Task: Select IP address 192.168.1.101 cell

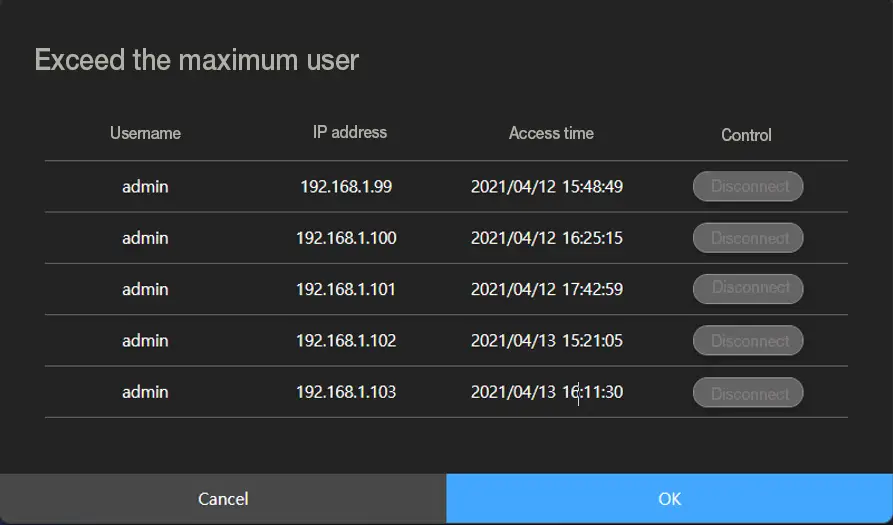Action: pyautogui.click(x=346, y=289)
